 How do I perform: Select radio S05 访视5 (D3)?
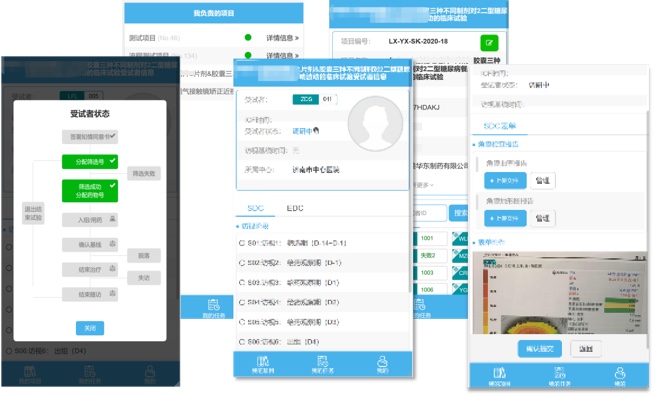click(241, 322)
